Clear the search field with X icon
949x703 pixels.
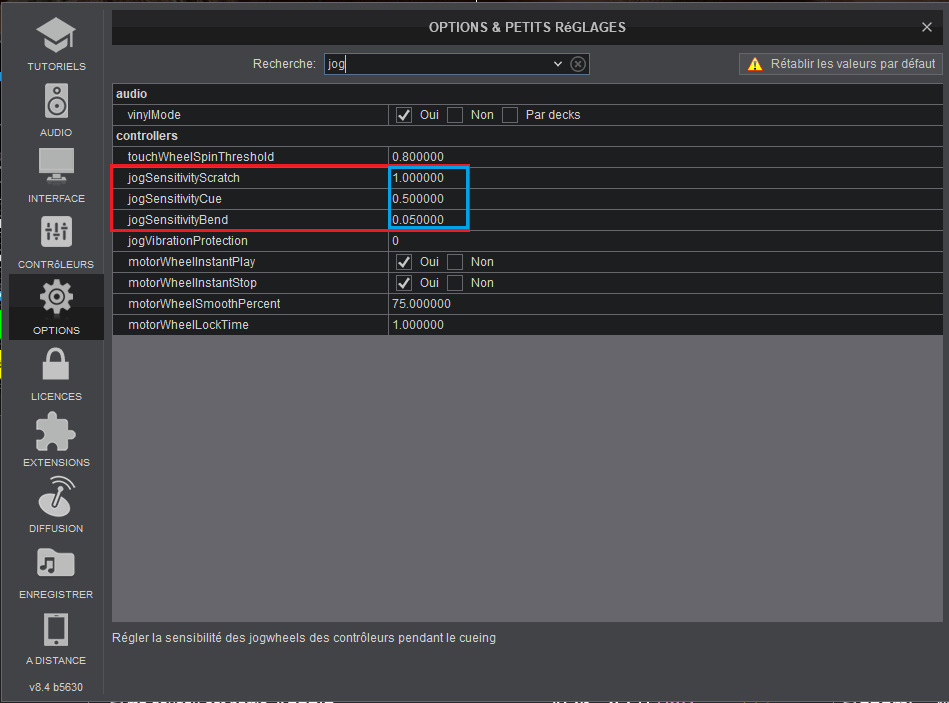[578, 64]
